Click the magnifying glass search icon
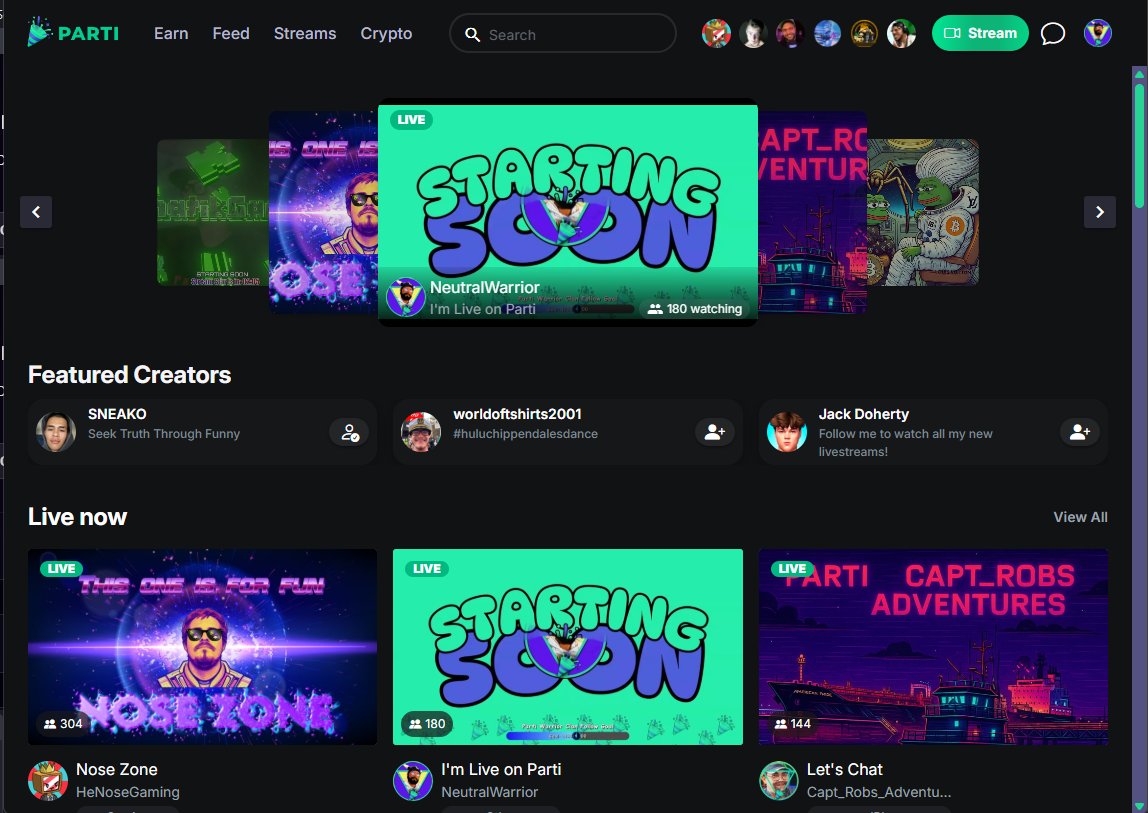 click(472, 34)
